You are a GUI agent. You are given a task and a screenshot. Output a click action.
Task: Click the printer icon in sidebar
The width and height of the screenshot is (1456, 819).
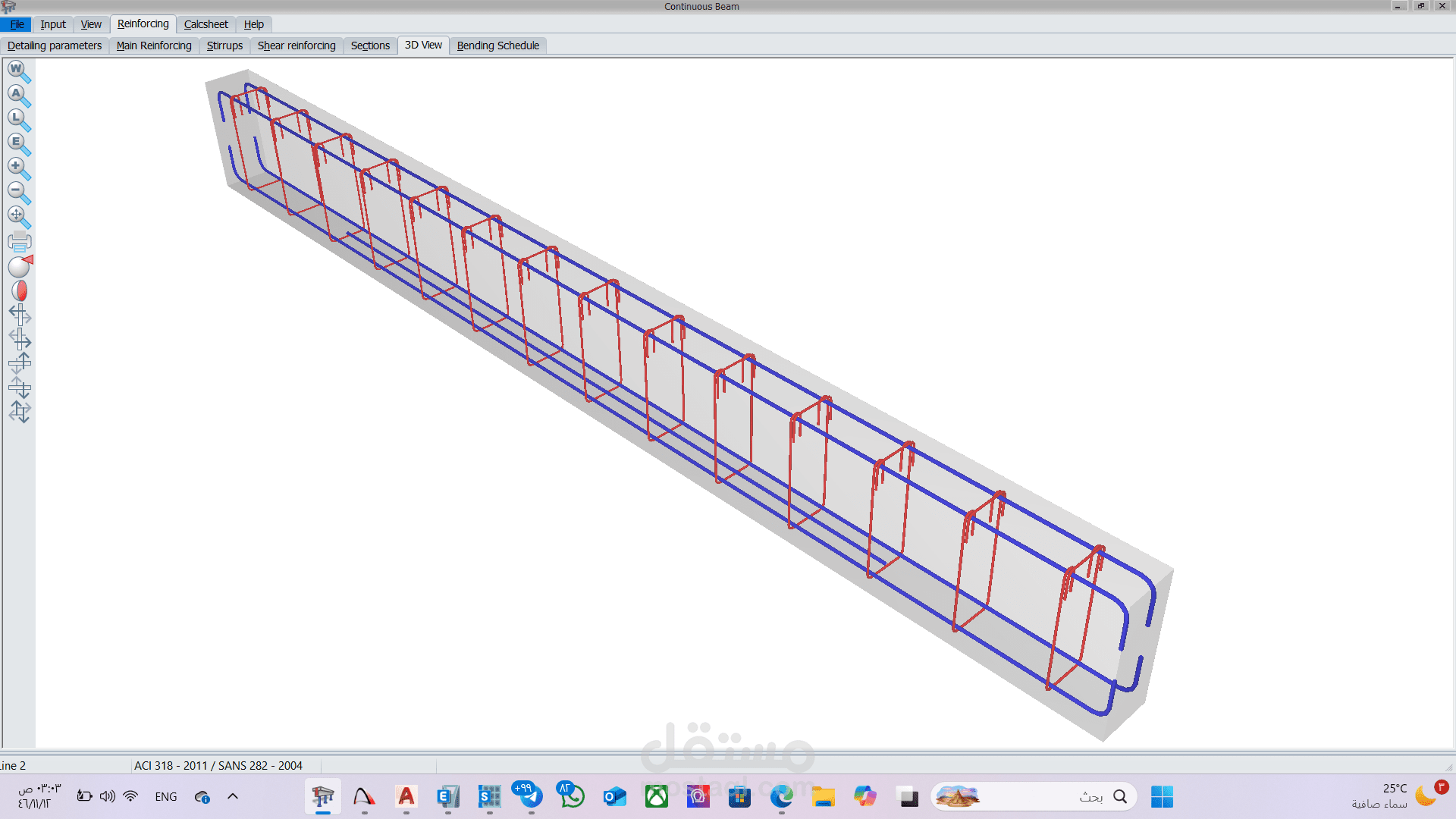point(19,242)
